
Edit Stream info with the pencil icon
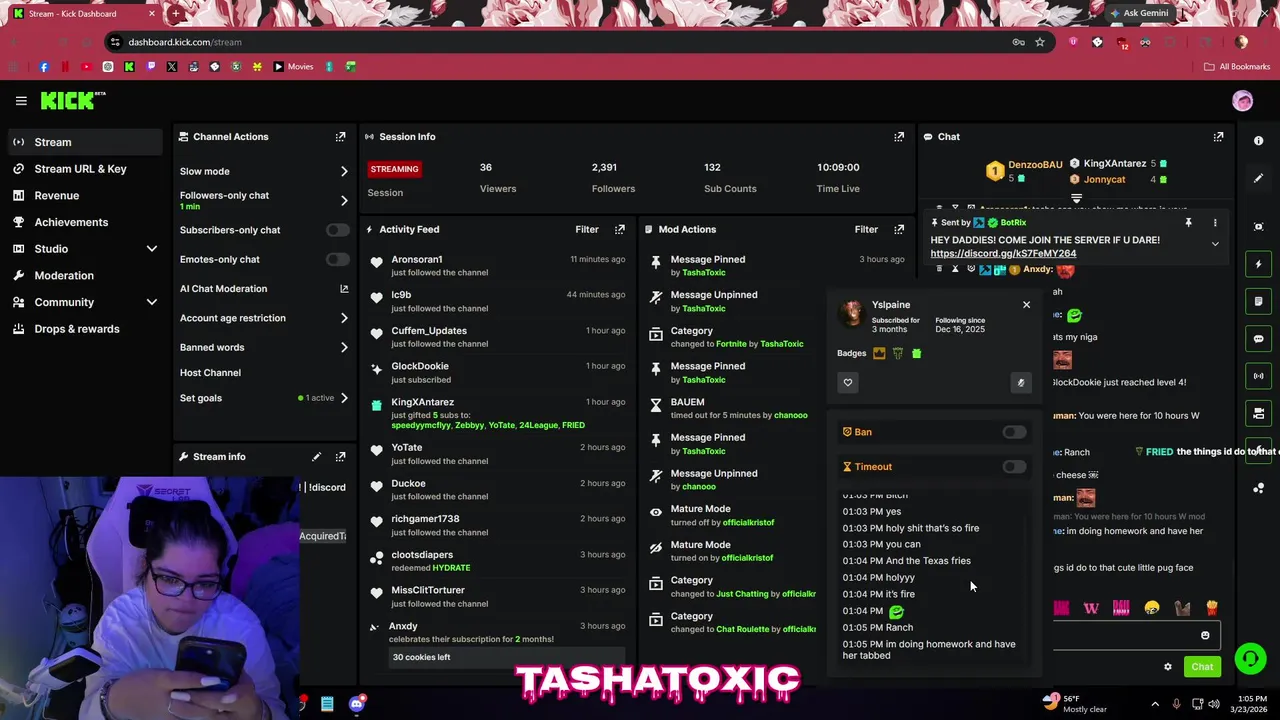point(316,457)
